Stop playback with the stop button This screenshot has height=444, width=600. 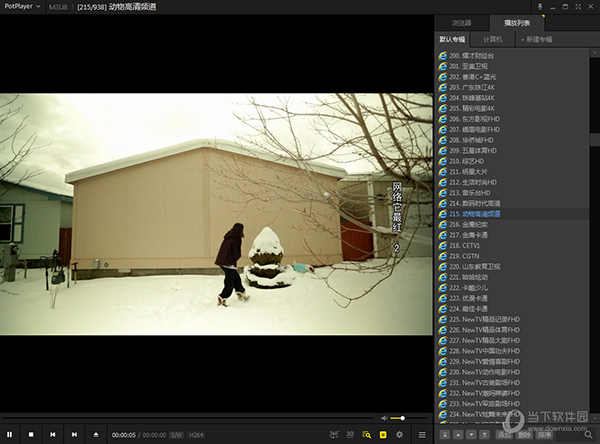31,434
